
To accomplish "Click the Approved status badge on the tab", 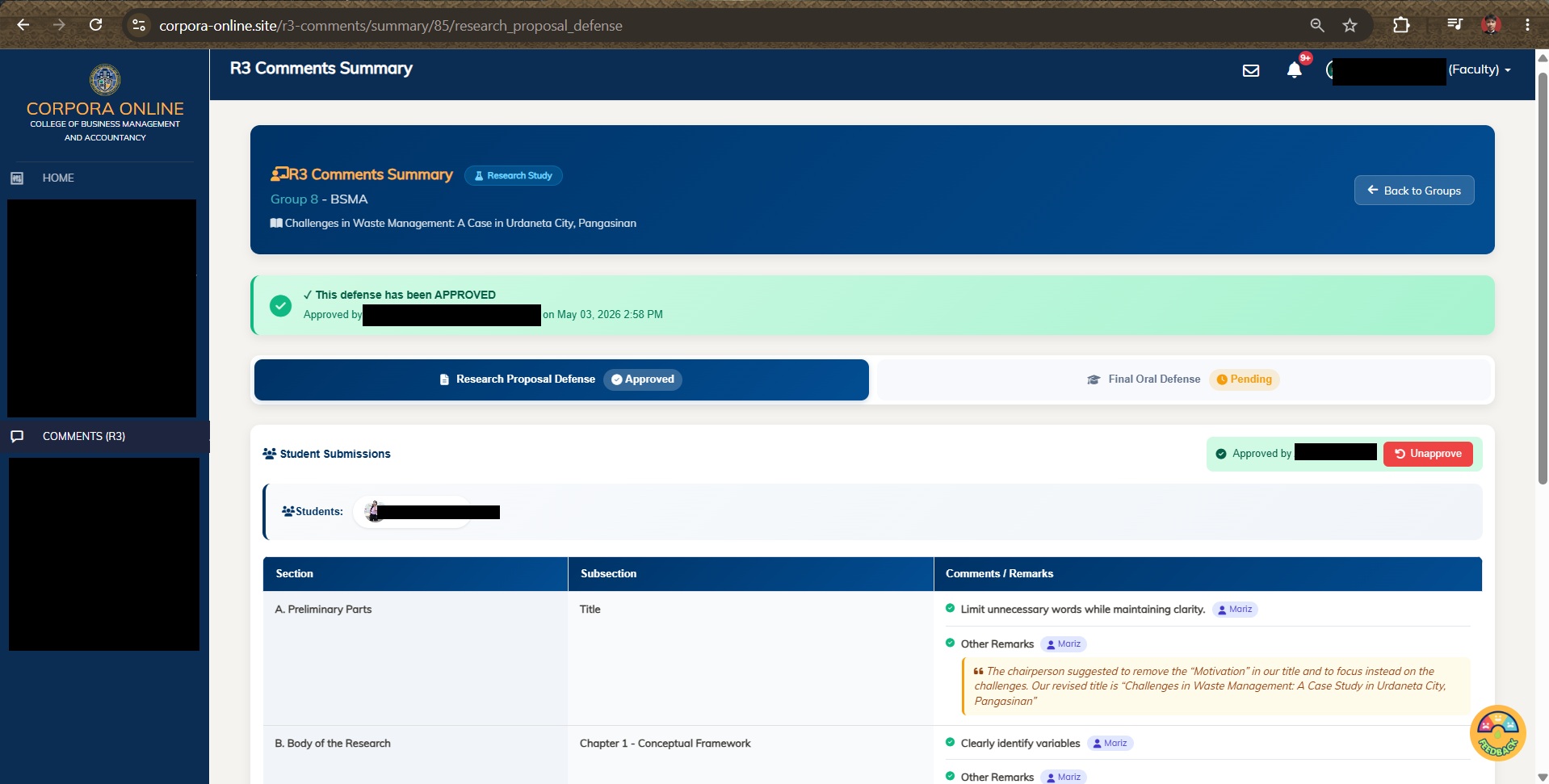I will click(x=643, y=379).
